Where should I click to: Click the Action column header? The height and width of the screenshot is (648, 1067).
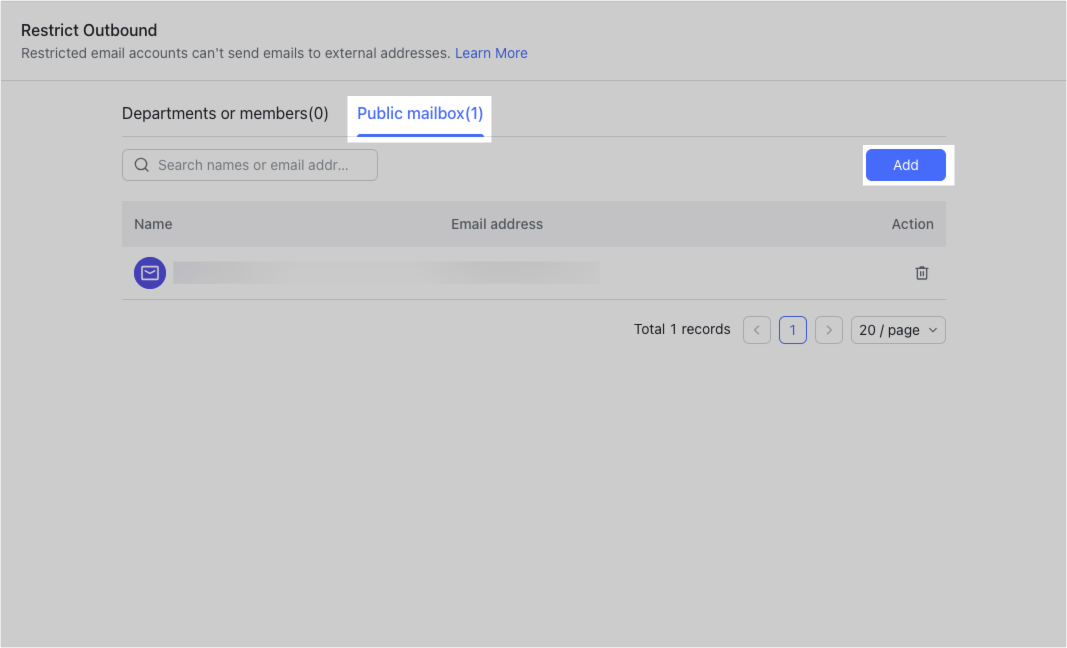[912, 223]
